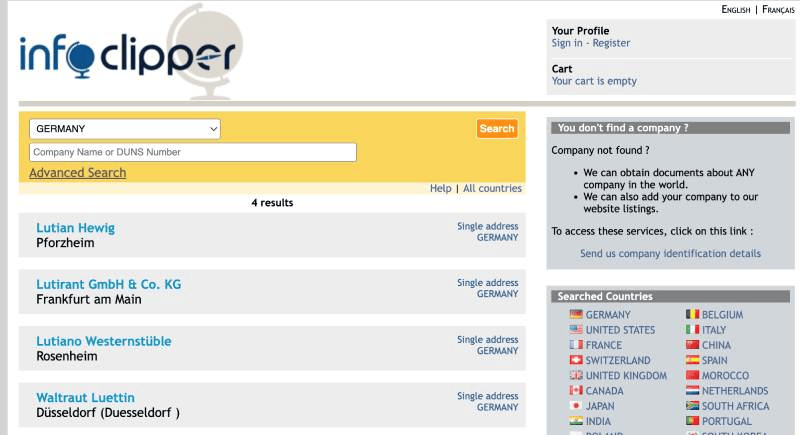Switch language to Français

coord(778,10)
